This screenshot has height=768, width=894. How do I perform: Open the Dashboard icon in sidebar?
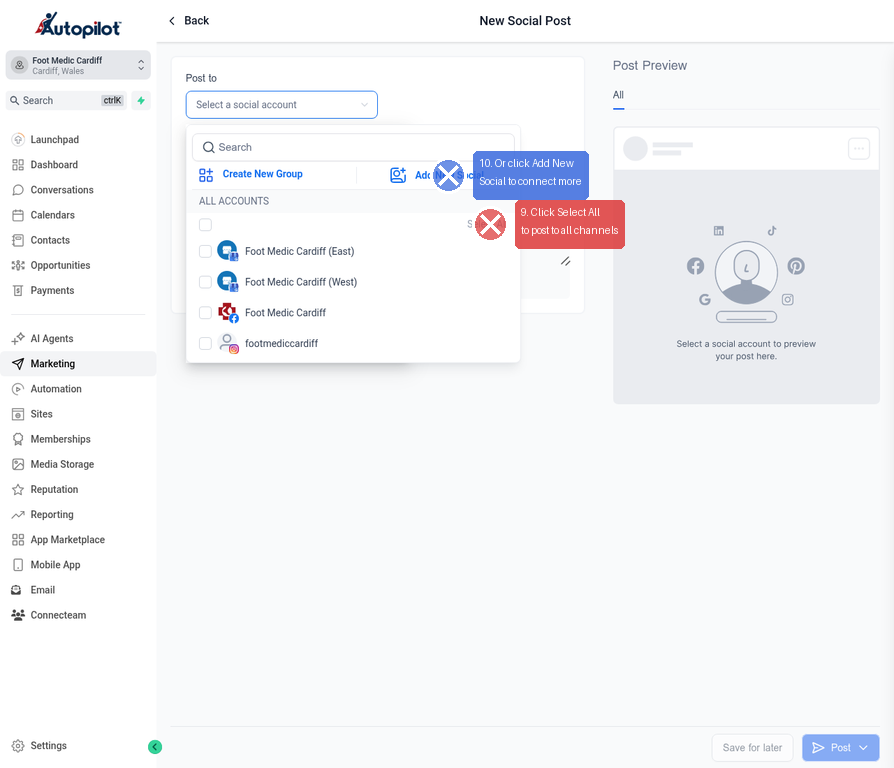pyautogui.click(x=18, y=165)
